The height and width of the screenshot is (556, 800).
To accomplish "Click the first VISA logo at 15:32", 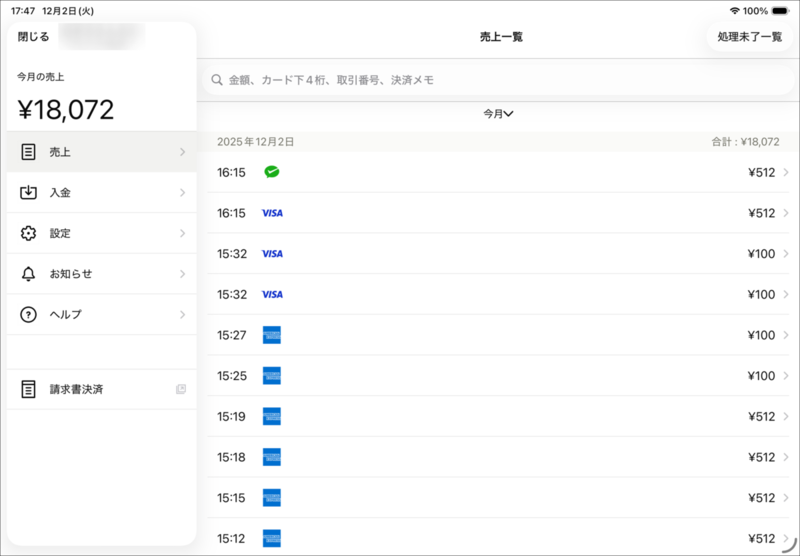I will point(272,254).
